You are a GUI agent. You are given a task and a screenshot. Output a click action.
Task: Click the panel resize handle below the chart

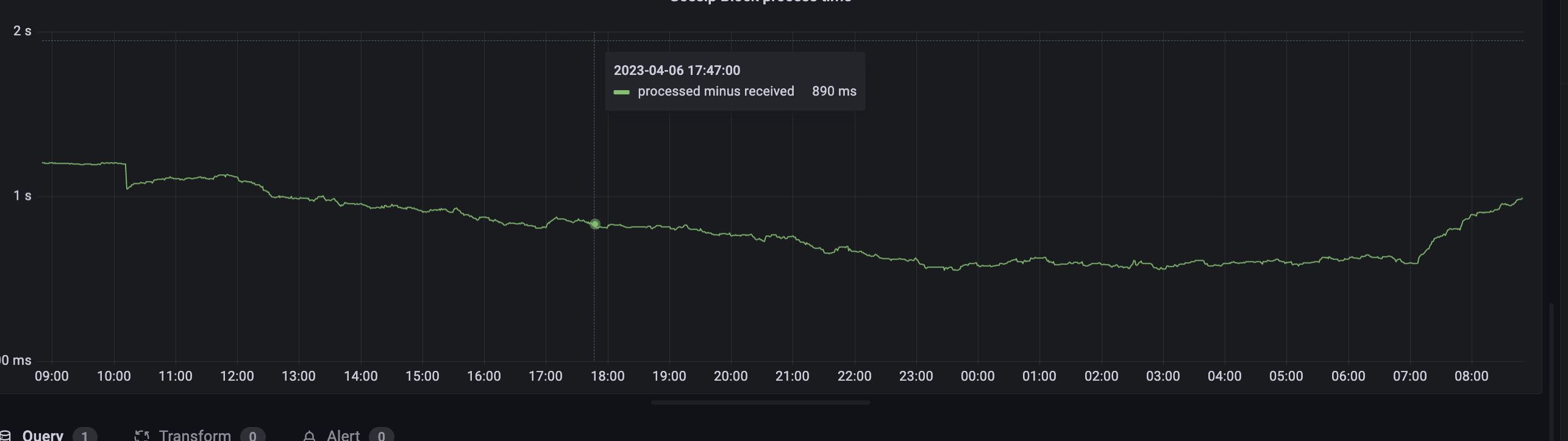[760, 403]
